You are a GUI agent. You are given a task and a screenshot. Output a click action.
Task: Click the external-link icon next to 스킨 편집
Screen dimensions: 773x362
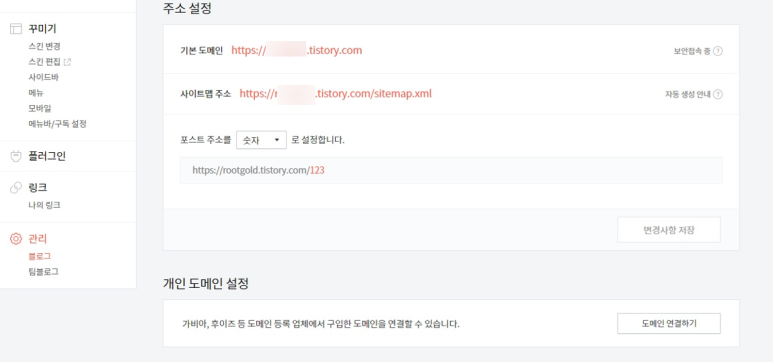[x=68, y=62]
